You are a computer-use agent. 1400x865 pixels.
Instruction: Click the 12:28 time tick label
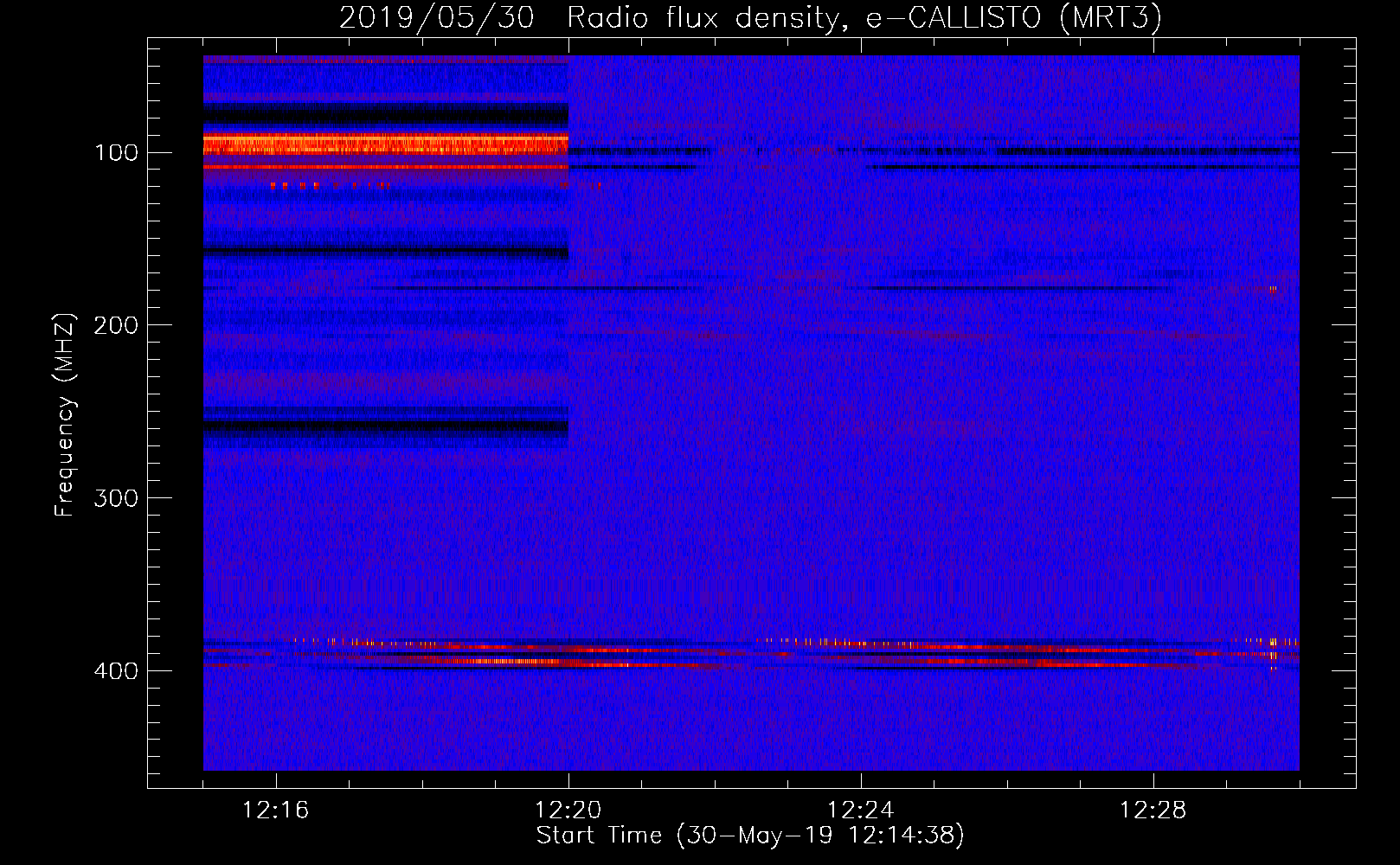1153,811
